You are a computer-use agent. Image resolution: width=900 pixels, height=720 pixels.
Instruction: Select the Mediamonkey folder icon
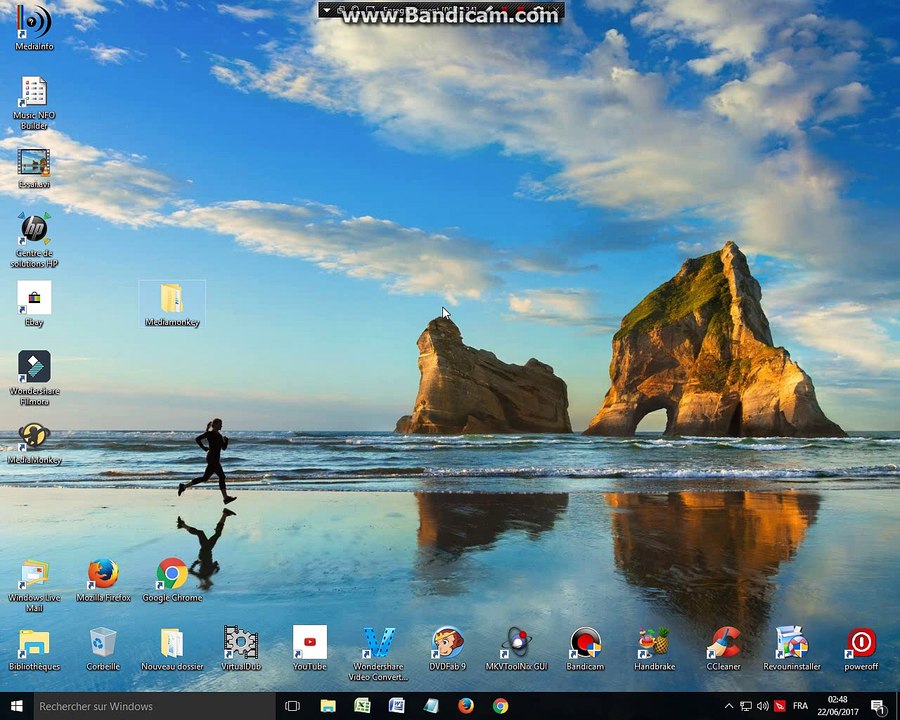[x=172, y=304]
